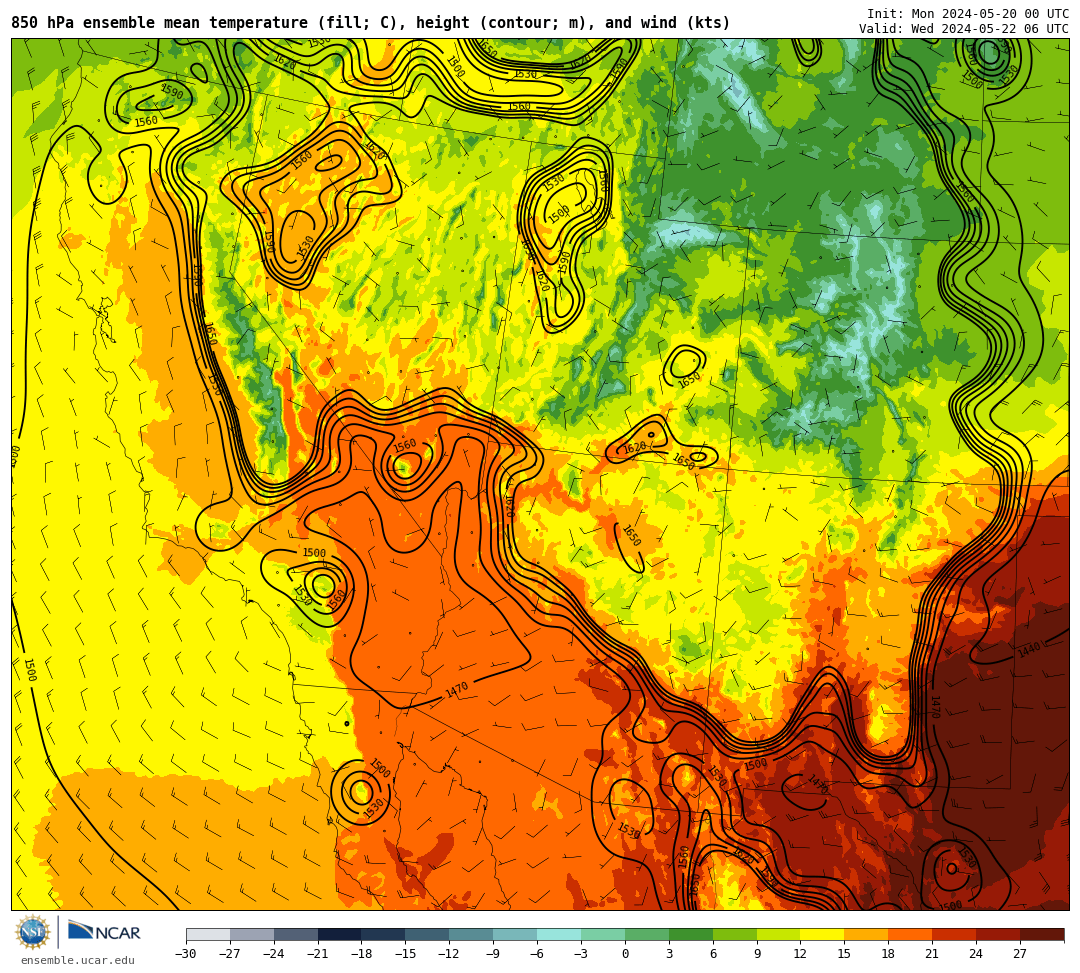This screenshot has height=973, width=1080.
Task: Click the colorbar tick label −15
Action: 406,954
